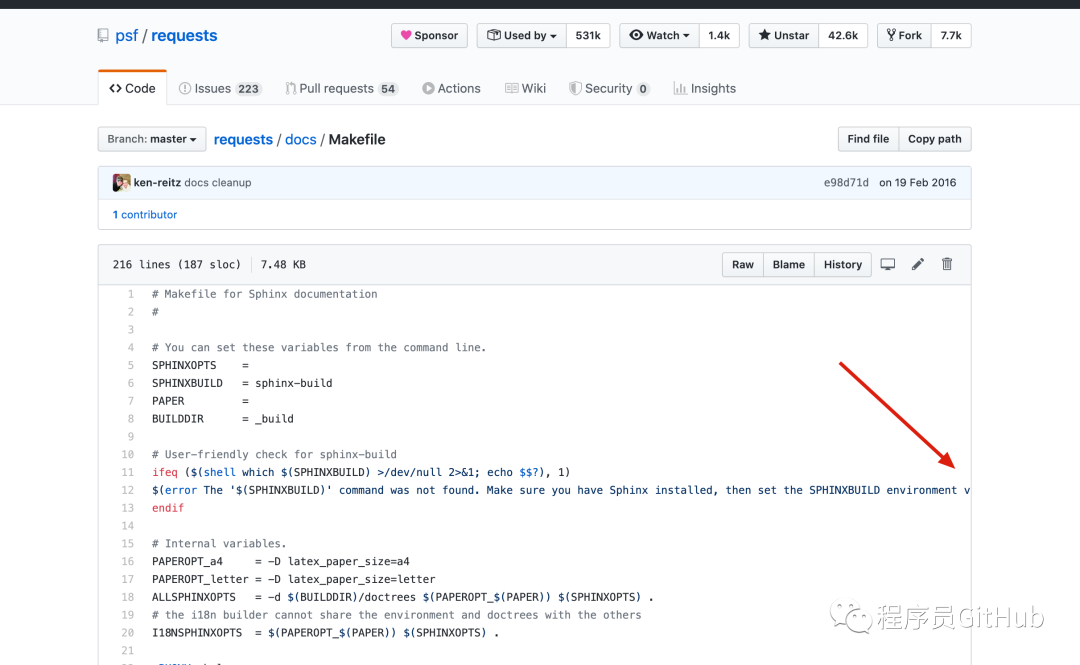Click the 'ALLSPHINXOPTS' code line
Image resolution: width=1080 pixels, height=665 pixels.
coord(402,597)
